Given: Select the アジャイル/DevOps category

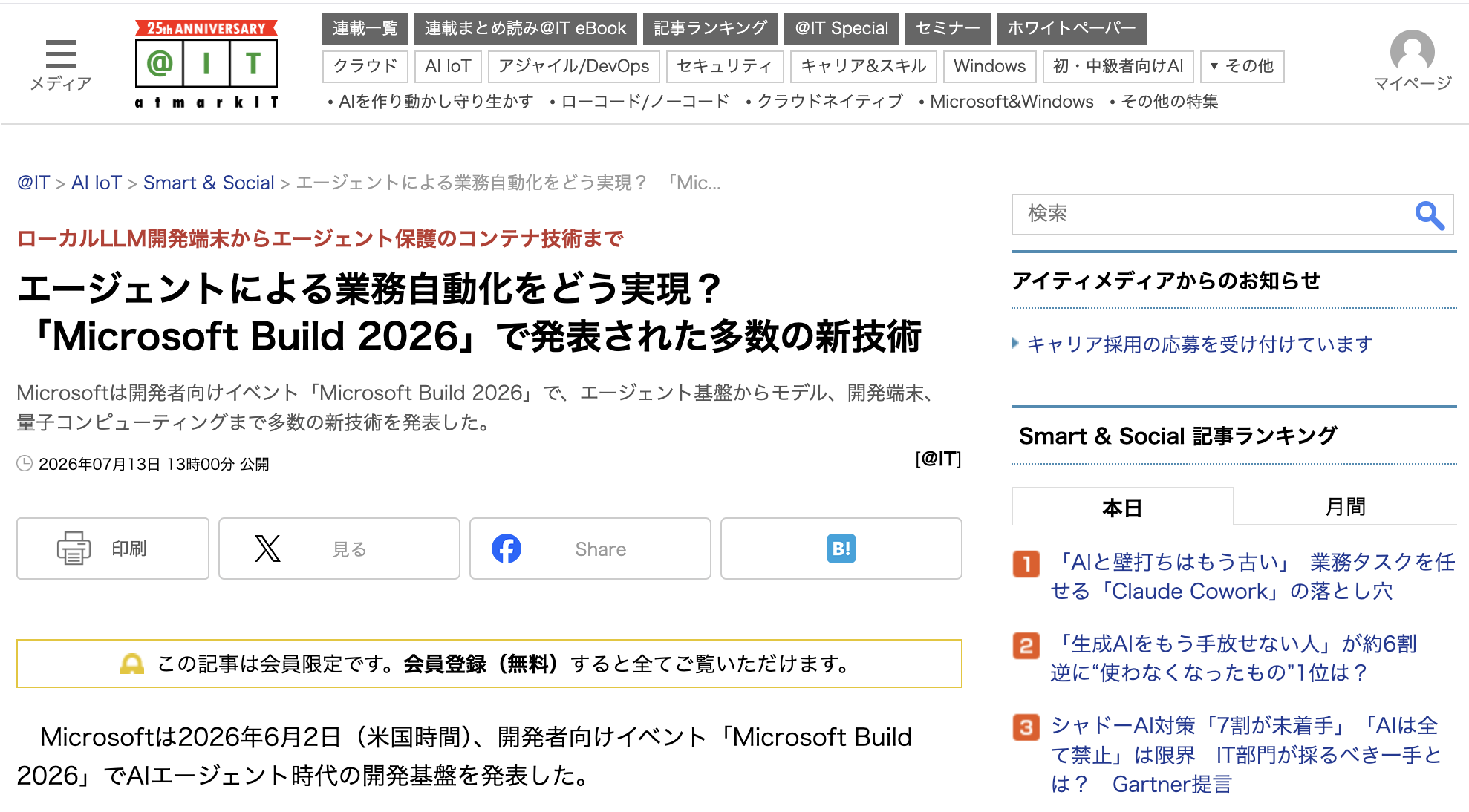Looking at the screenshot, I should tap(574, 66).
